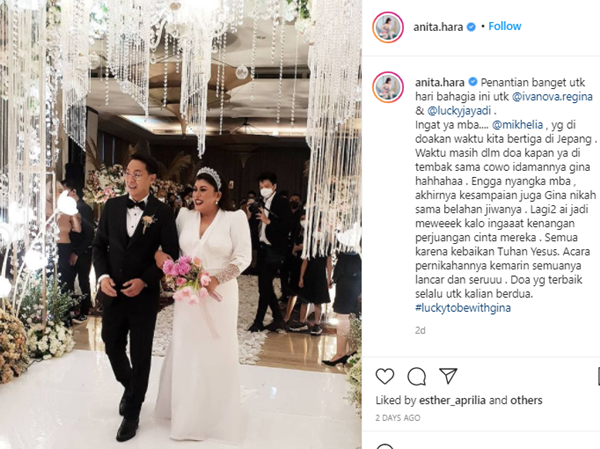Click the bookmark save icon at right edge
Viewport: 600px width, 449px height.
598,376
